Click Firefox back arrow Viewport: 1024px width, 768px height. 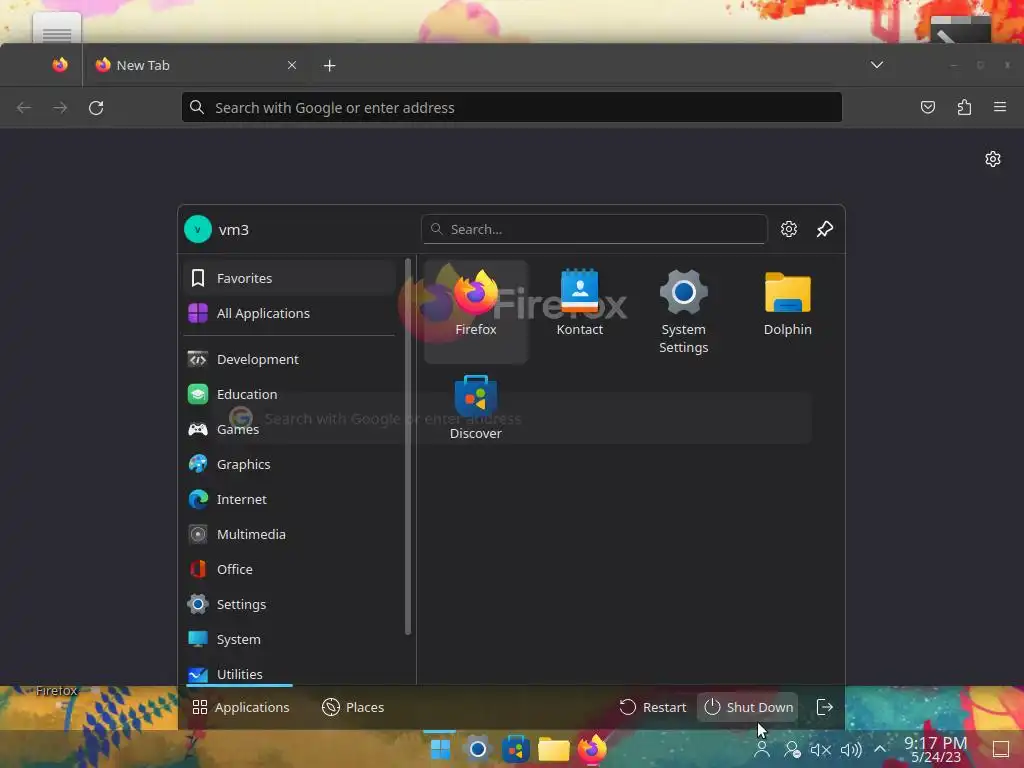(x=24, y=108)
